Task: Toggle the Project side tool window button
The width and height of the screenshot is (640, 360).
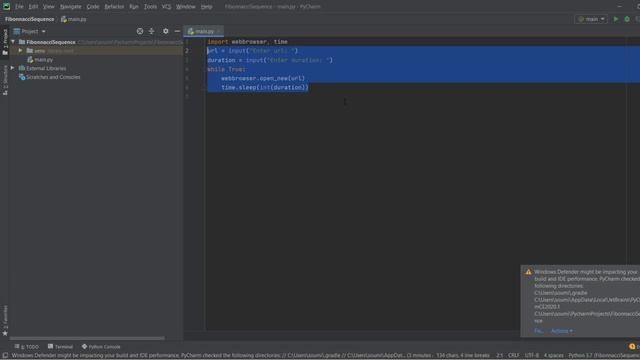Action: 5,42
